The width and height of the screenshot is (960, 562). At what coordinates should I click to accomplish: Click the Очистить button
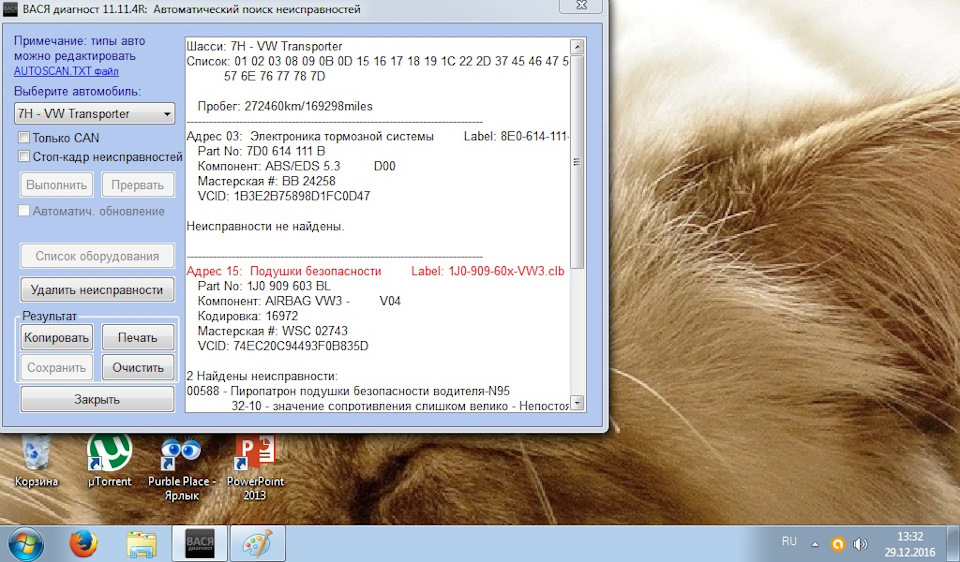point(138,367)
